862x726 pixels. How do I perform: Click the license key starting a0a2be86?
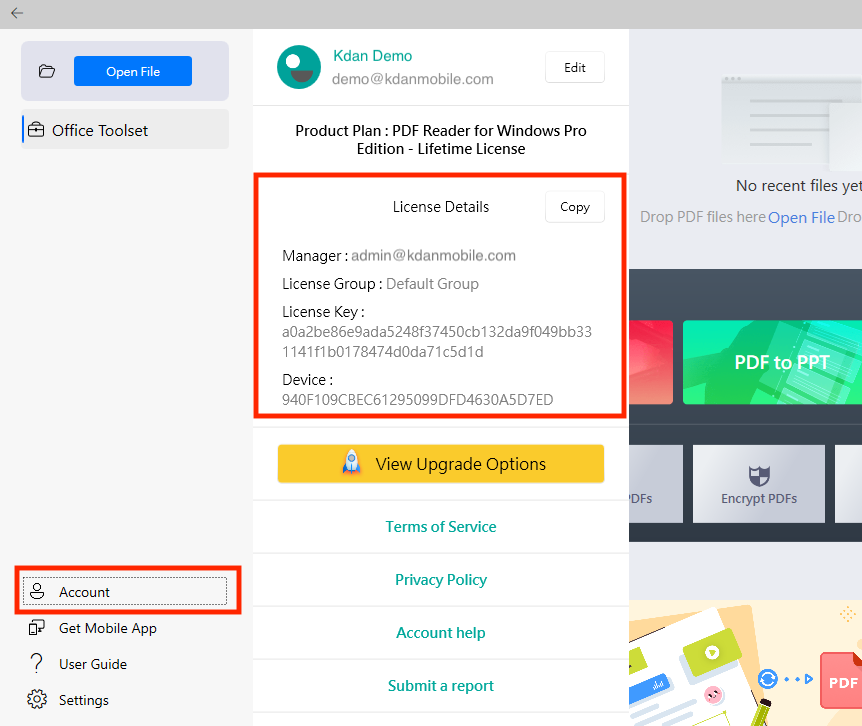click(x=436, y=342)
